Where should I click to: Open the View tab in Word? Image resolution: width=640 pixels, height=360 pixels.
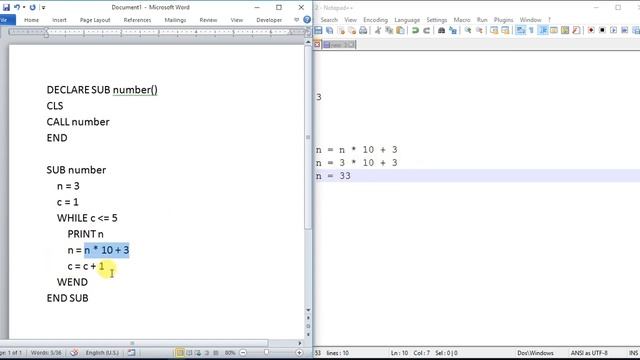point(236,20)
